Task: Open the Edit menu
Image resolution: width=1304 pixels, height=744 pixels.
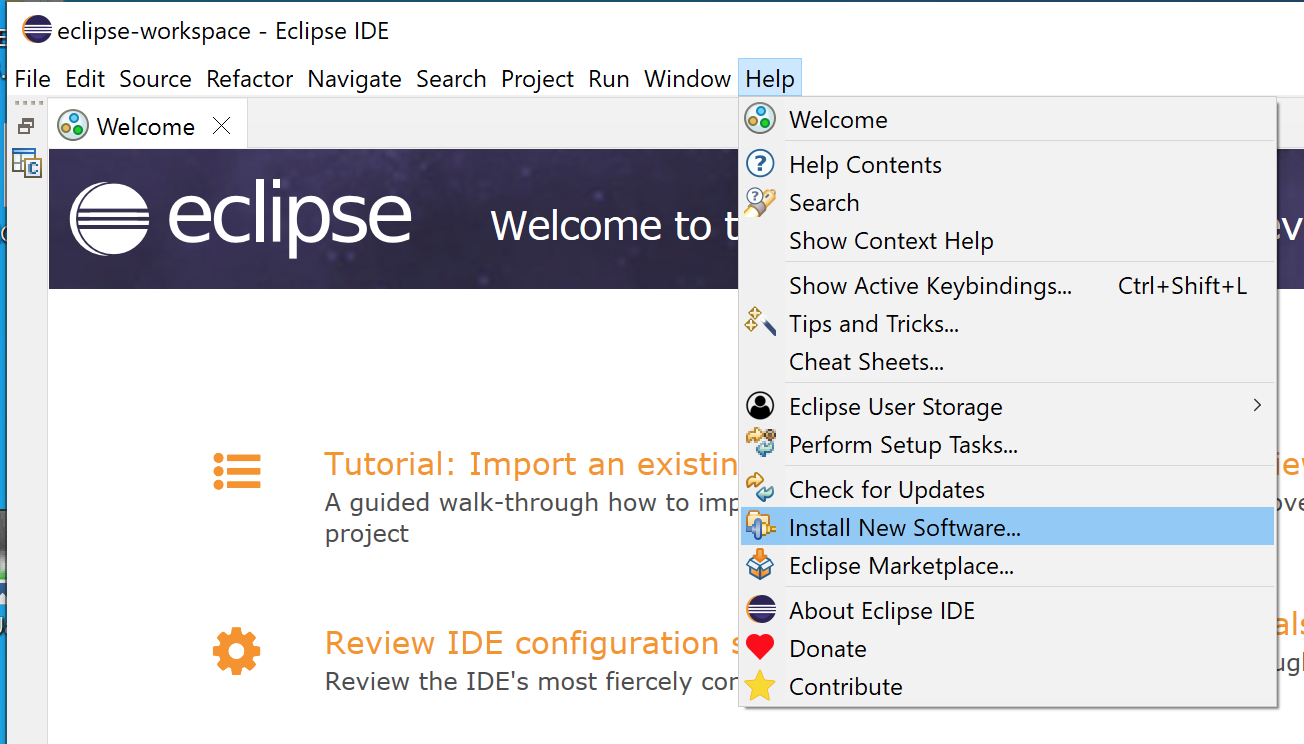Action: click(x=85, y=79)
